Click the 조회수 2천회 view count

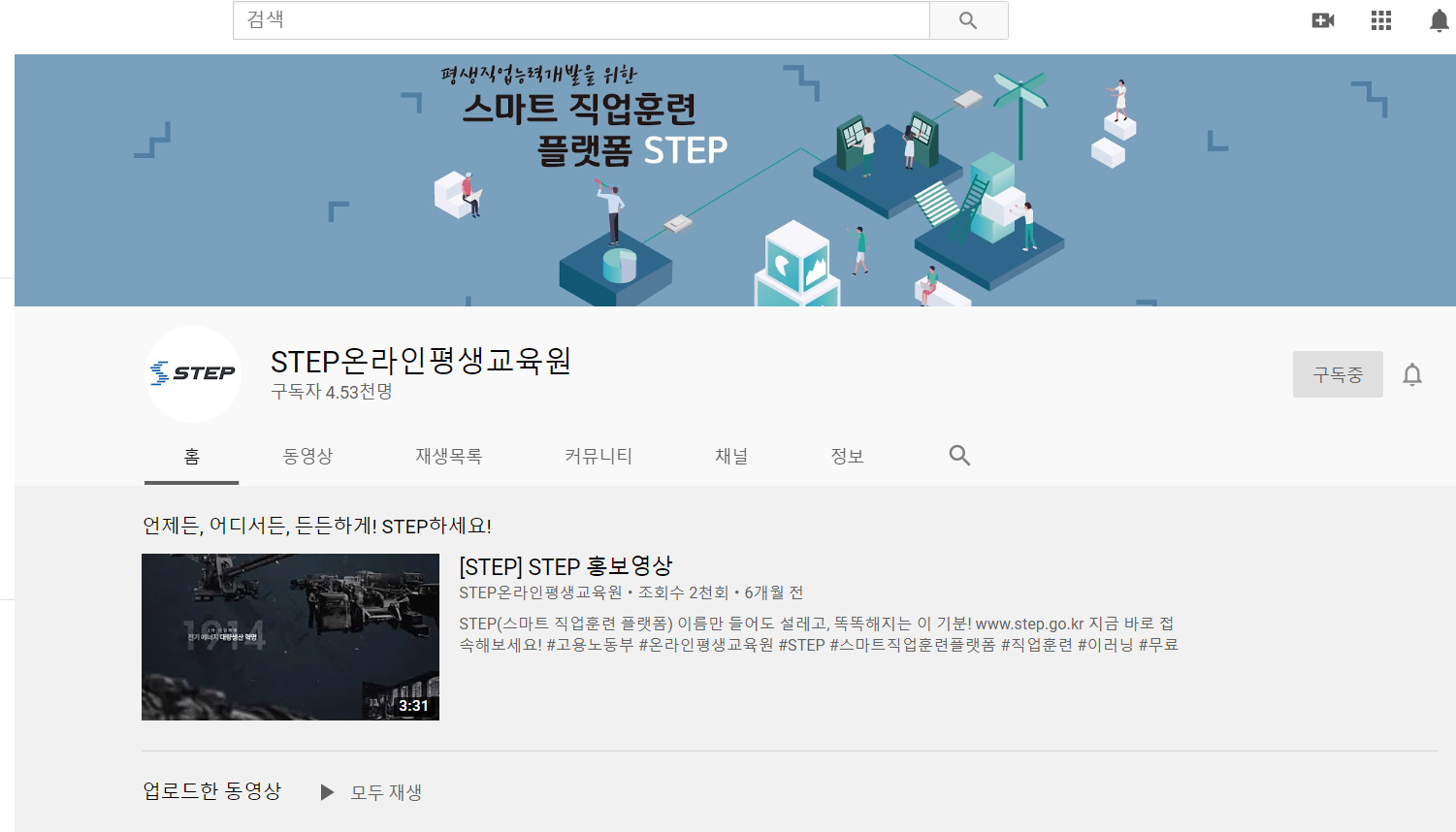tap(683, 592)
